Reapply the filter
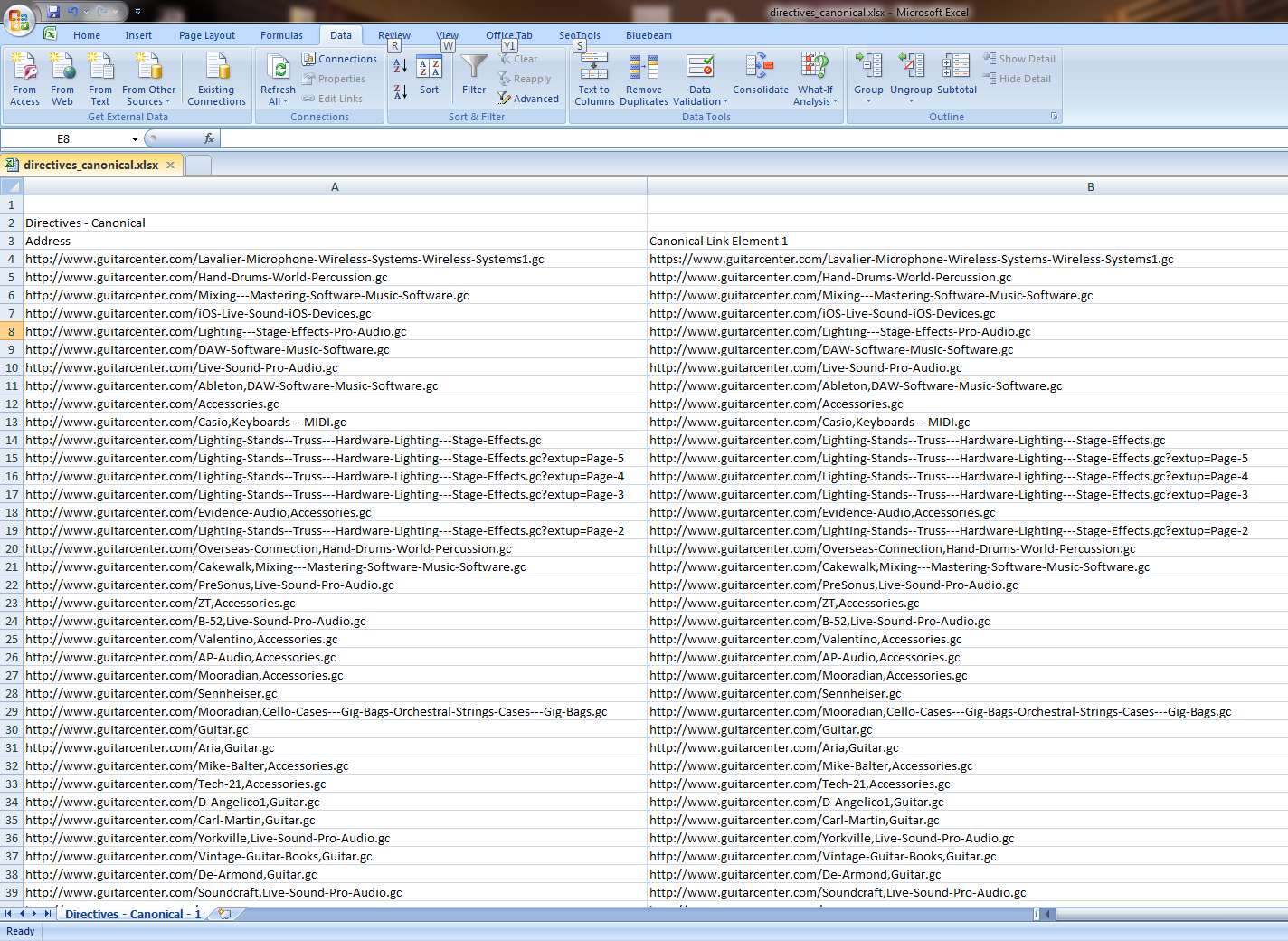Image resolution: width=1288 pixels, height=941 pixels. point(525,79)
